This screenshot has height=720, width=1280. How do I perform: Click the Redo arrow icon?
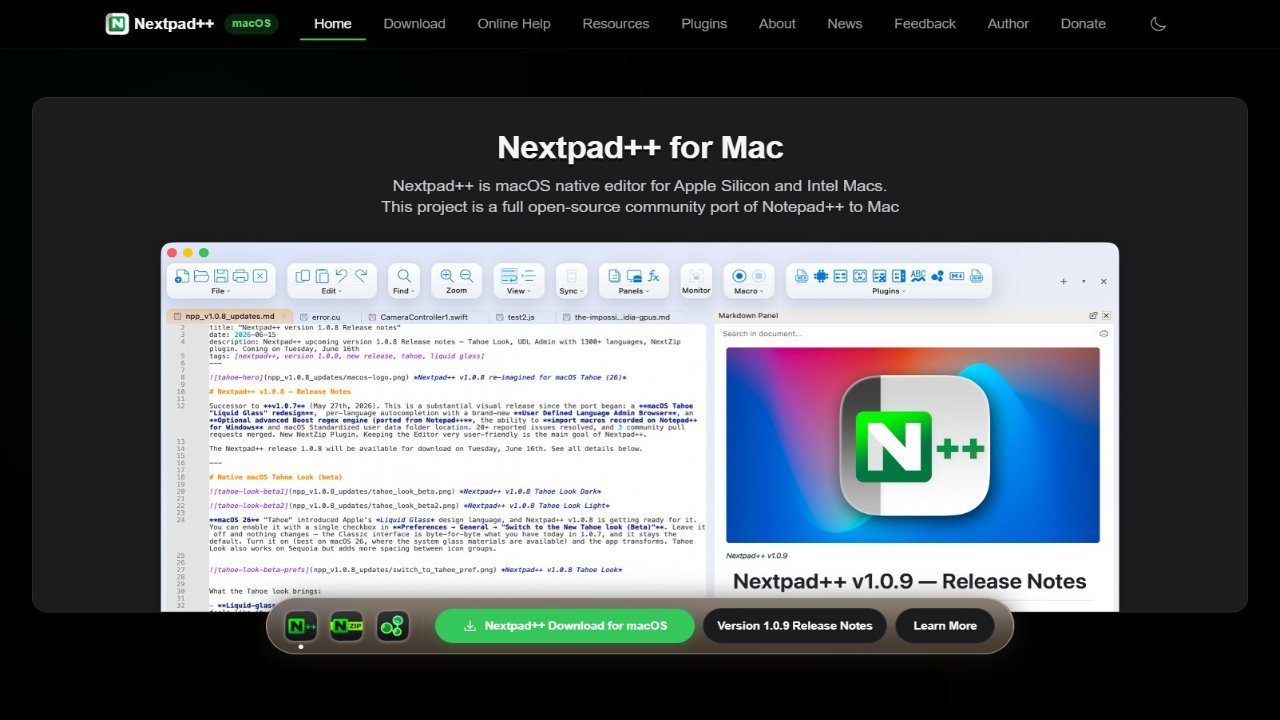361,276
